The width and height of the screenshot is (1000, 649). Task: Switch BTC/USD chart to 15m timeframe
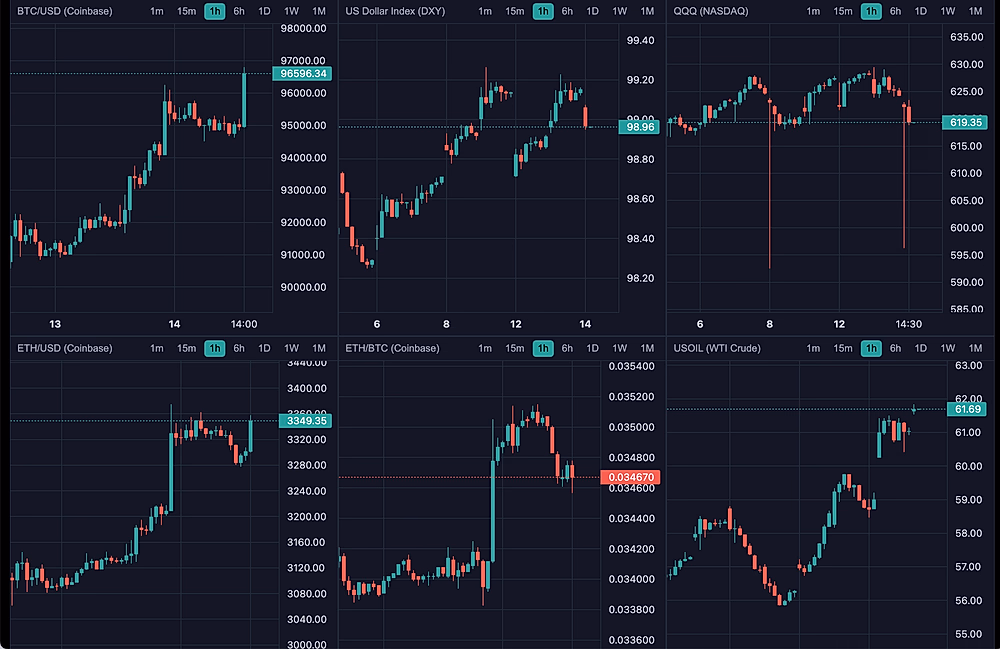pyautogui.click(x=186, y=11)
